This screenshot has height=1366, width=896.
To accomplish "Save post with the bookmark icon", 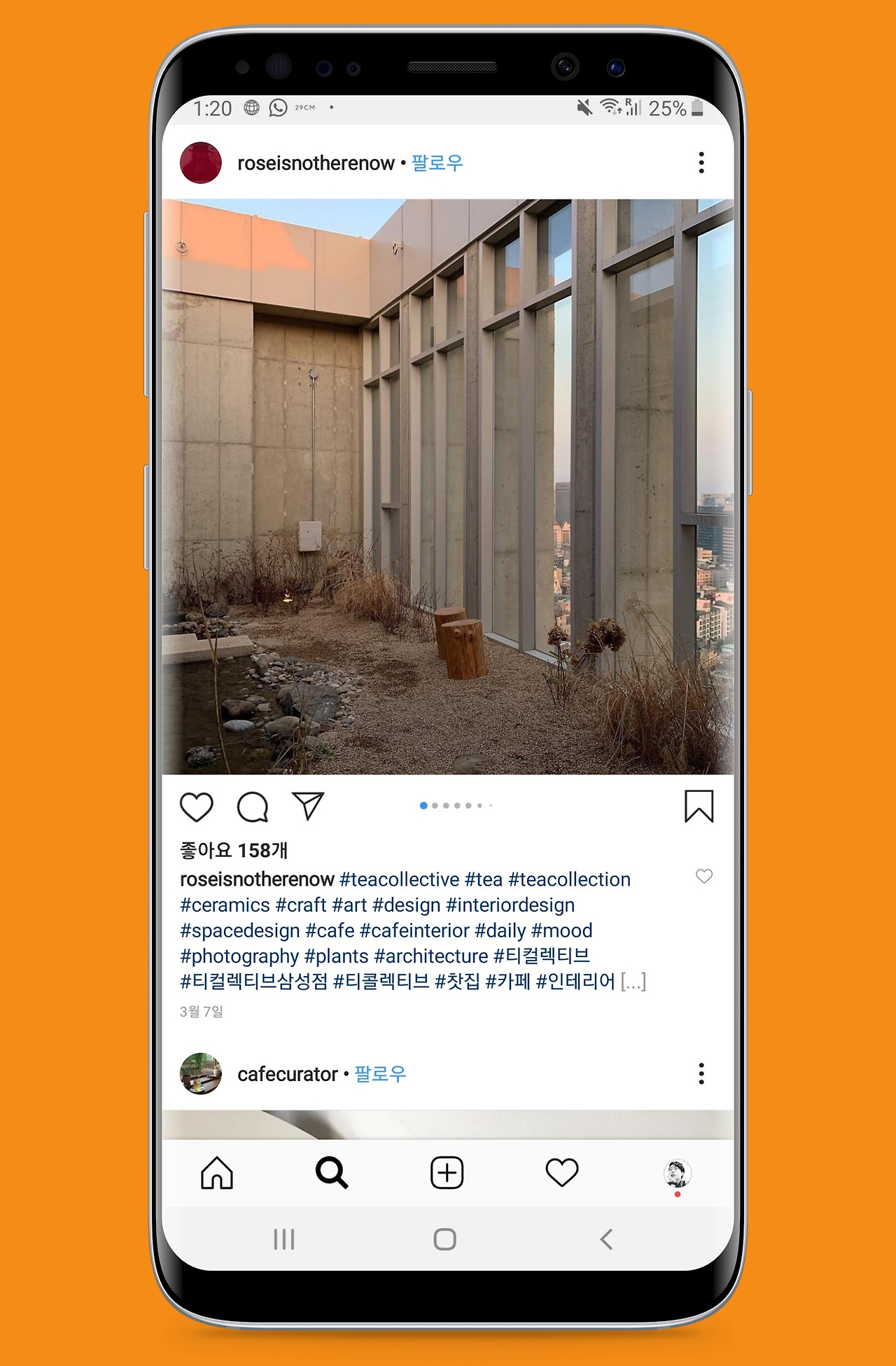I will pos(699,806).
